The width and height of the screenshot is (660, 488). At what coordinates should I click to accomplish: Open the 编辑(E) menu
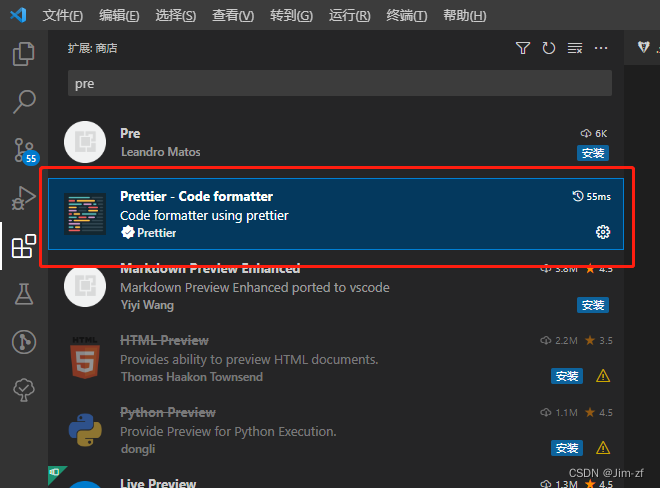point(119,16)
